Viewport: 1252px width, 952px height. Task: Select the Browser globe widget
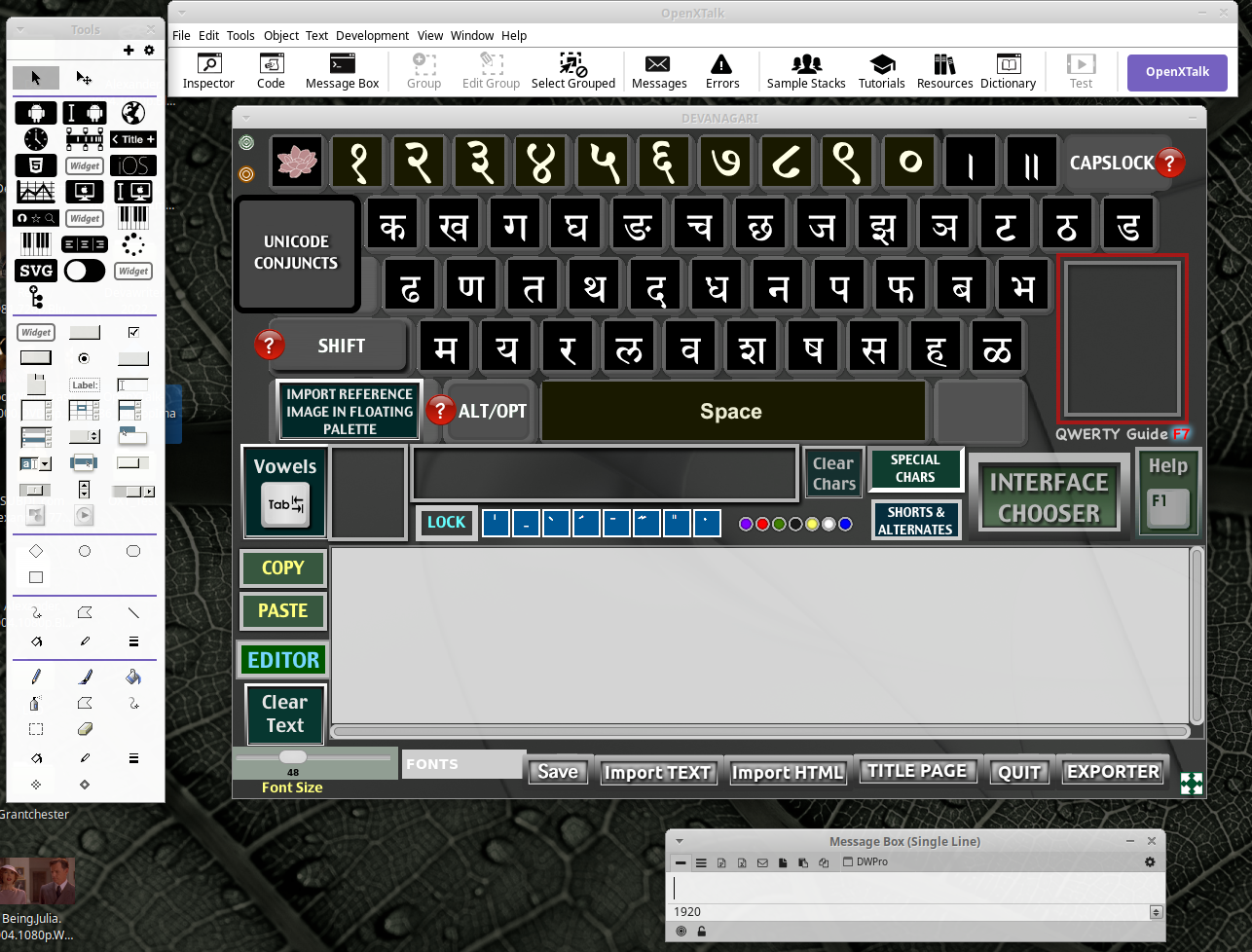click(x=133, y=113)
